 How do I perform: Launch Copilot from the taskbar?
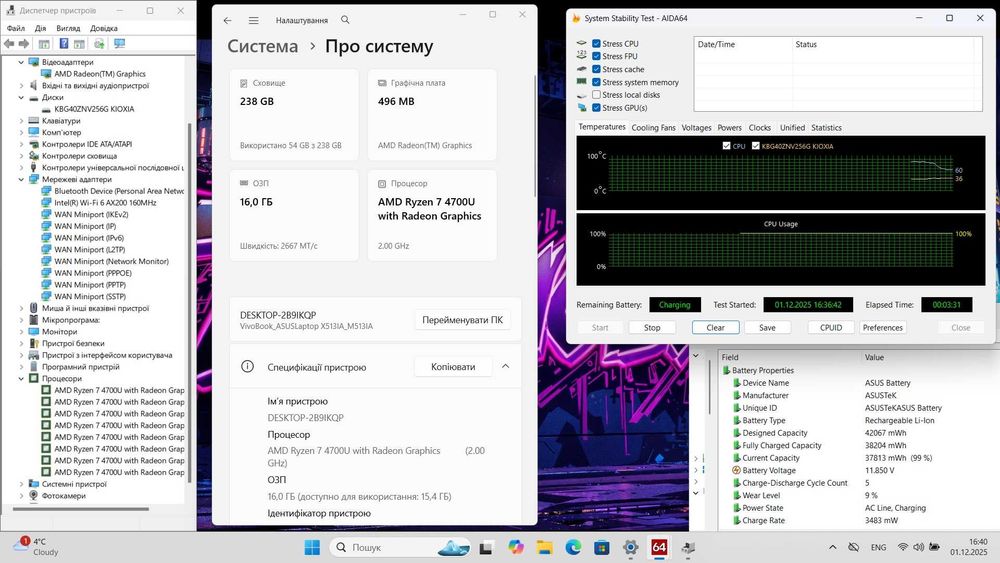point(515,547)
